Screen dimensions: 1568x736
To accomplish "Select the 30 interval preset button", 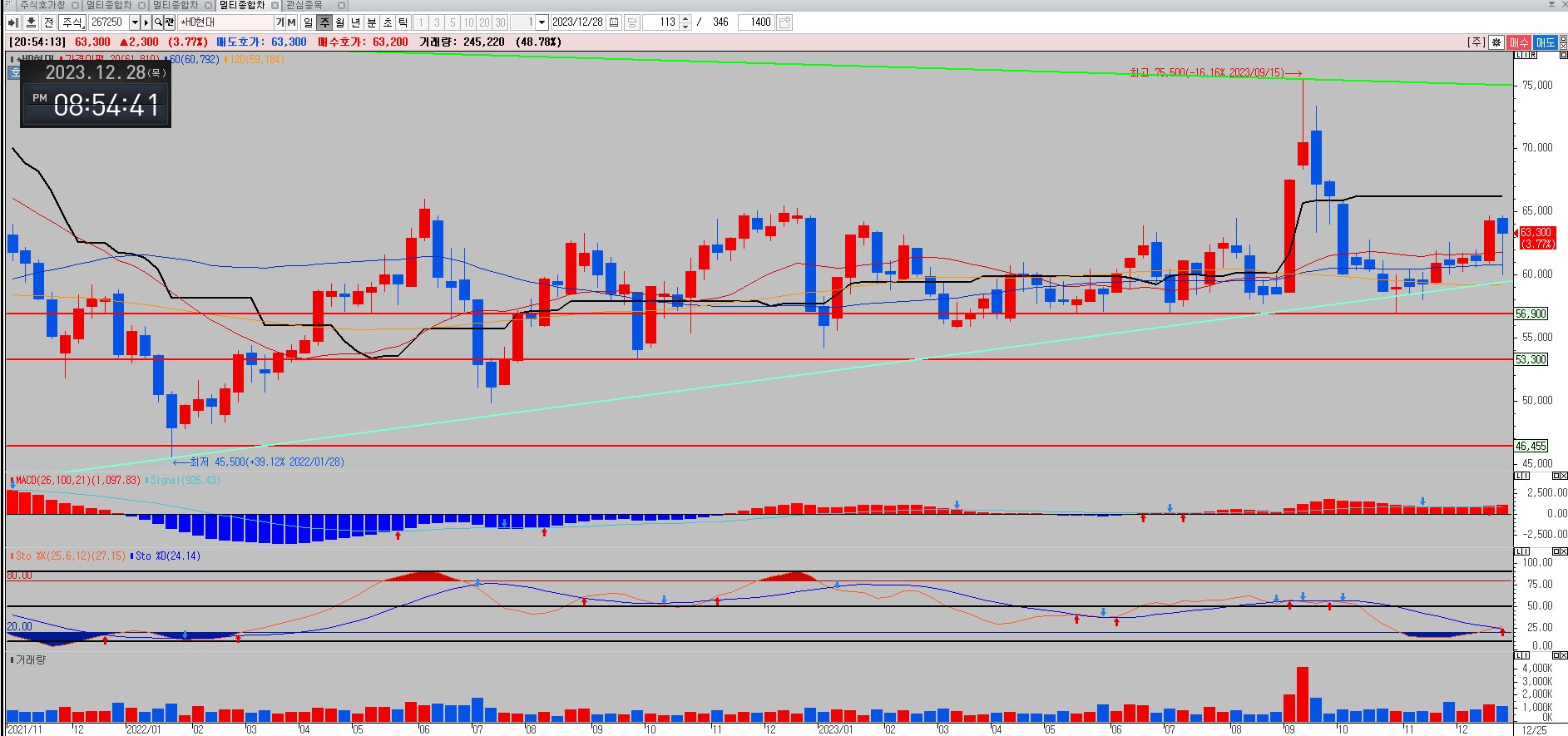I will pyautogui.click(x=500, y=22).
